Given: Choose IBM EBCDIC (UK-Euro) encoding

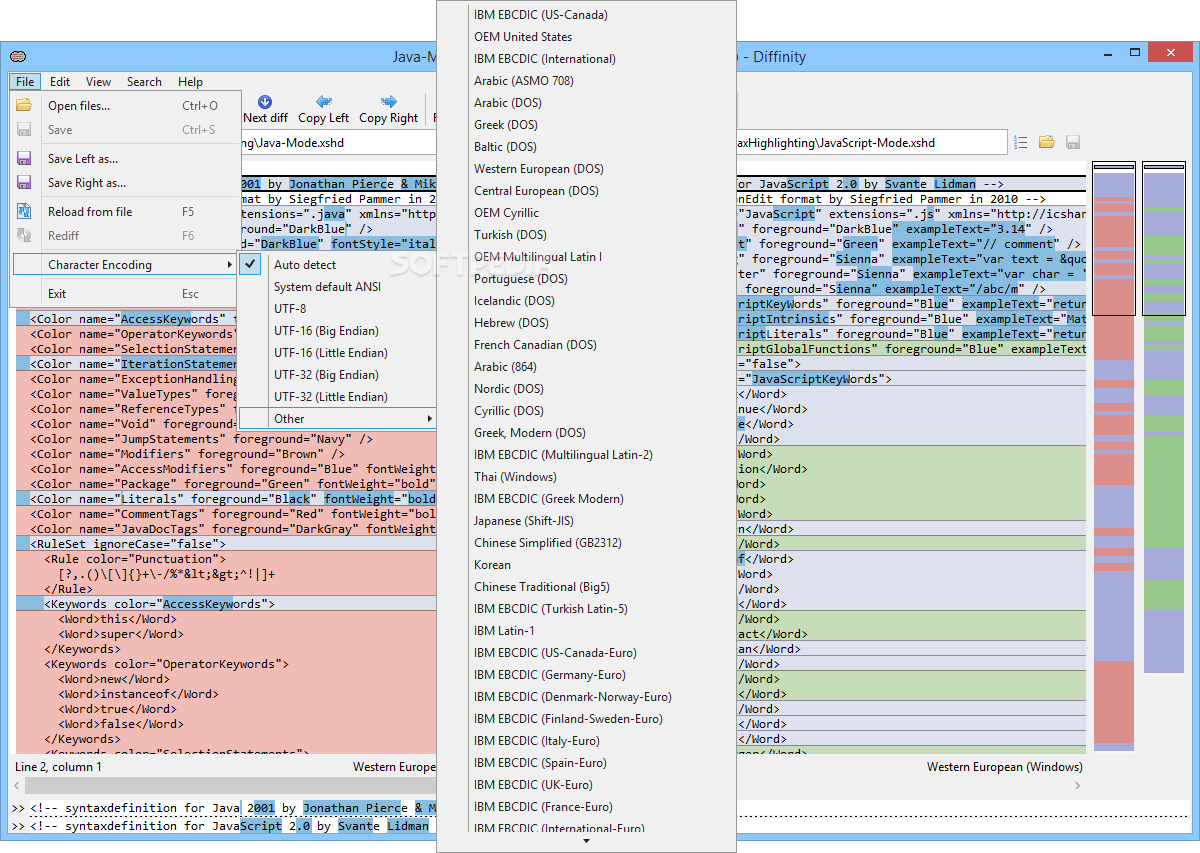Looking at the screenshot, I should tap(586, 785).
